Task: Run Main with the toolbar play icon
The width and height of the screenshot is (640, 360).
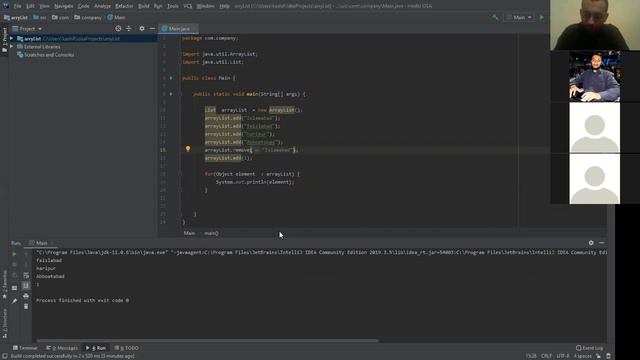Action: point(542,18)
